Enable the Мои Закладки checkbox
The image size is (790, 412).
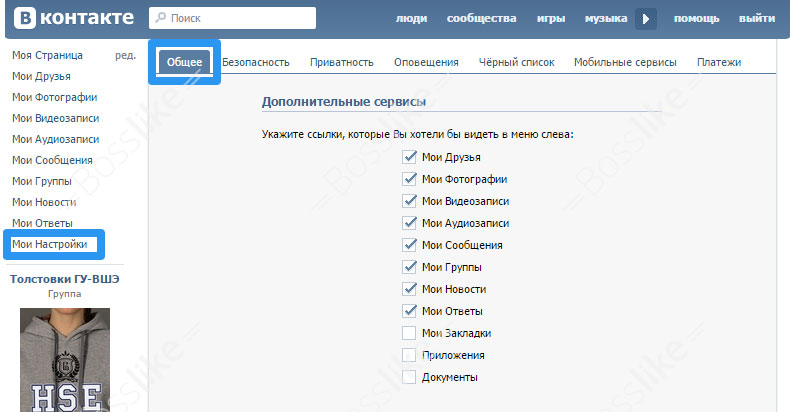pos(409,333)
